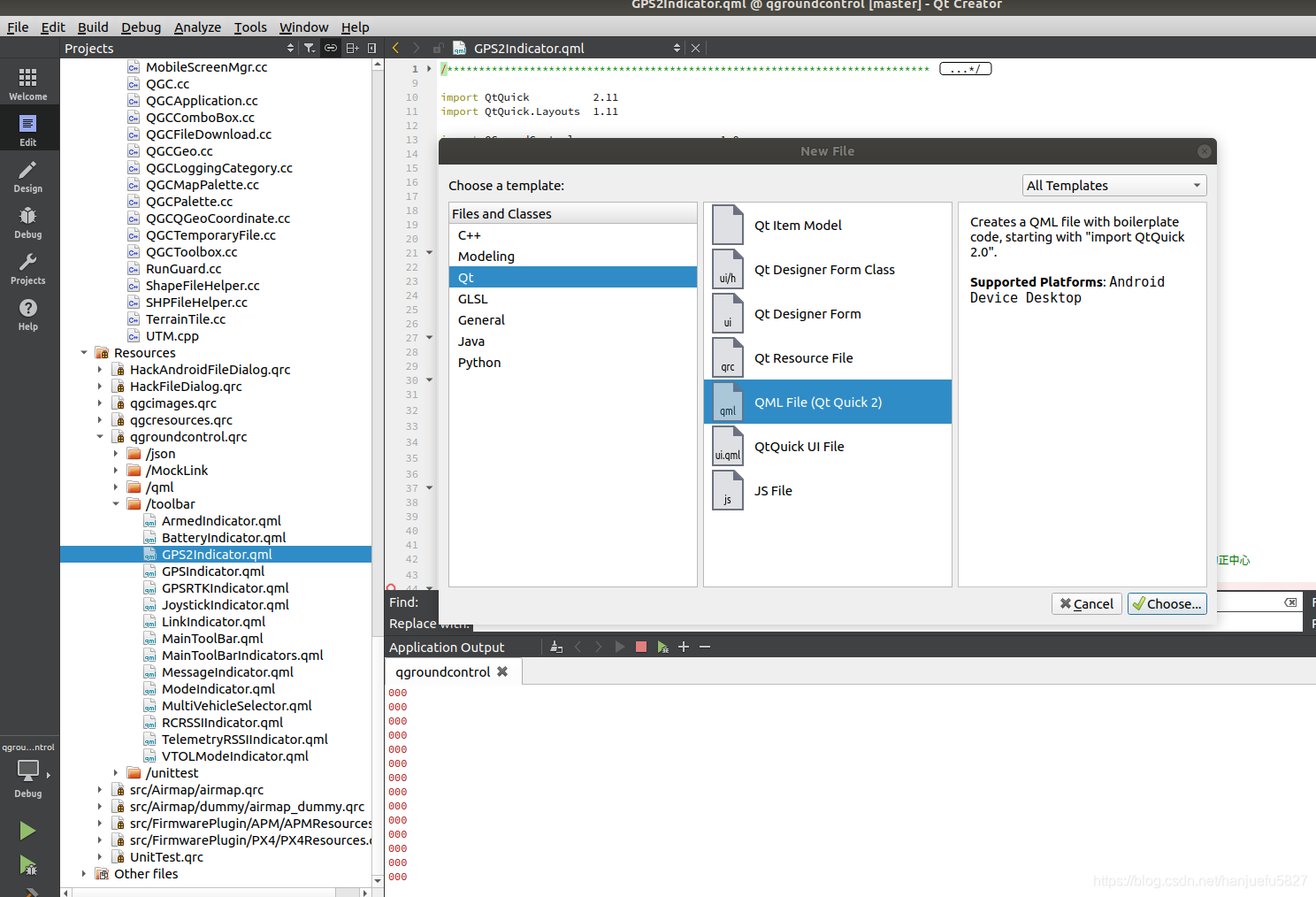Viewport: 1316px width, 897px height.
Task: Click the clear output icon
Action: coord(556,647)
